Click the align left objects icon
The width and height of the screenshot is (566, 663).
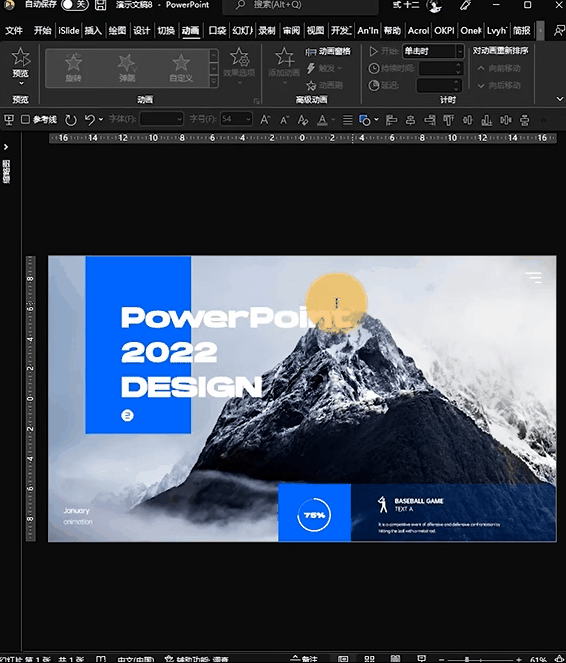391,121
